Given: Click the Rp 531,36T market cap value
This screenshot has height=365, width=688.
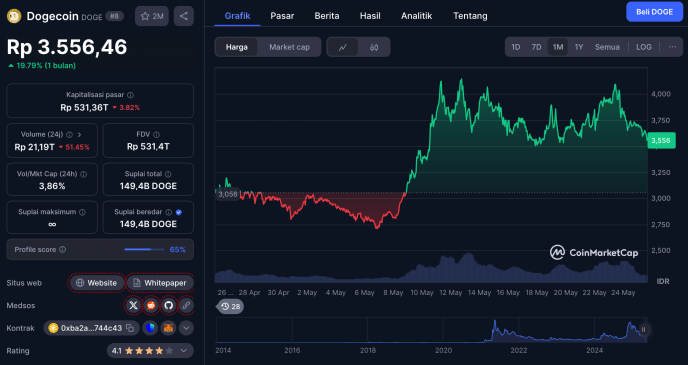Looking at the screenshot, I should [84, 107].
